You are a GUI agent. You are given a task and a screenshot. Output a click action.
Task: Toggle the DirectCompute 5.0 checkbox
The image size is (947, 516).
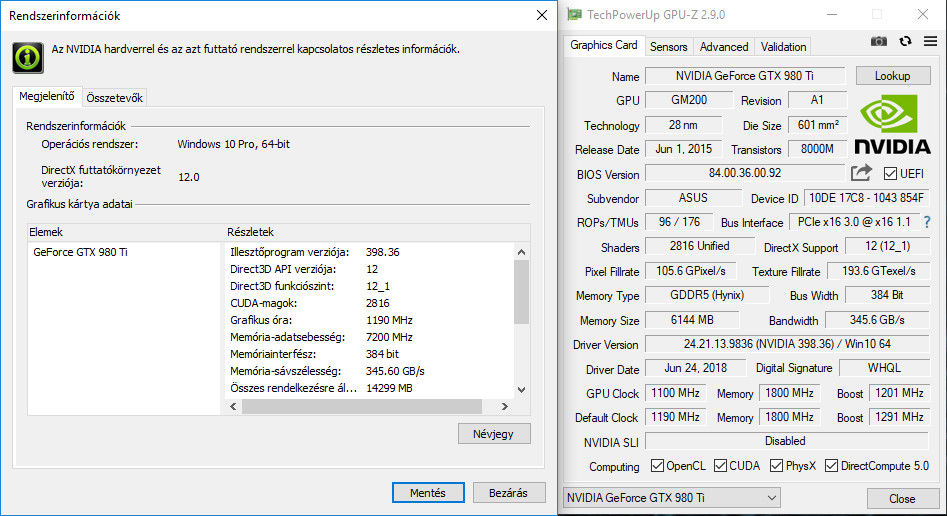(x=831, y=466)
